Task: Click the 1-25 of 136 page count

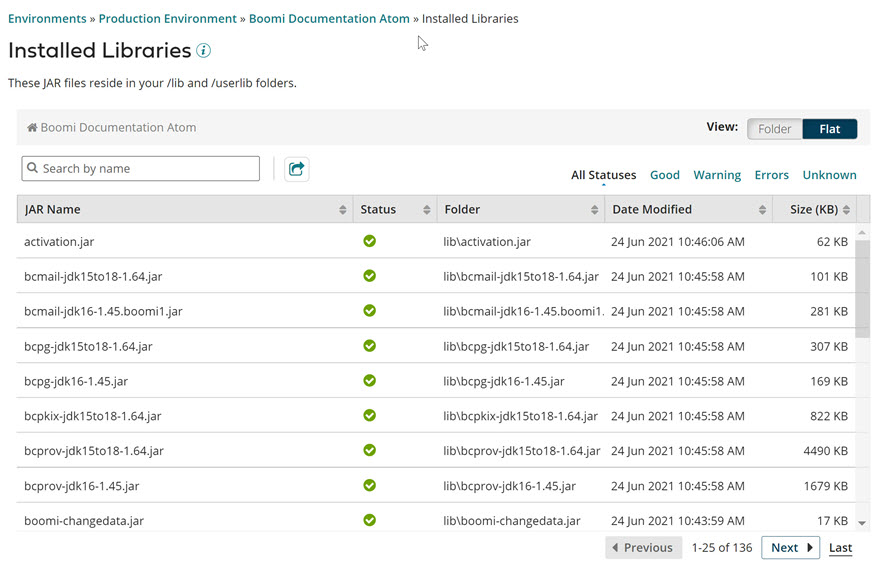Action: coord(722,547)
